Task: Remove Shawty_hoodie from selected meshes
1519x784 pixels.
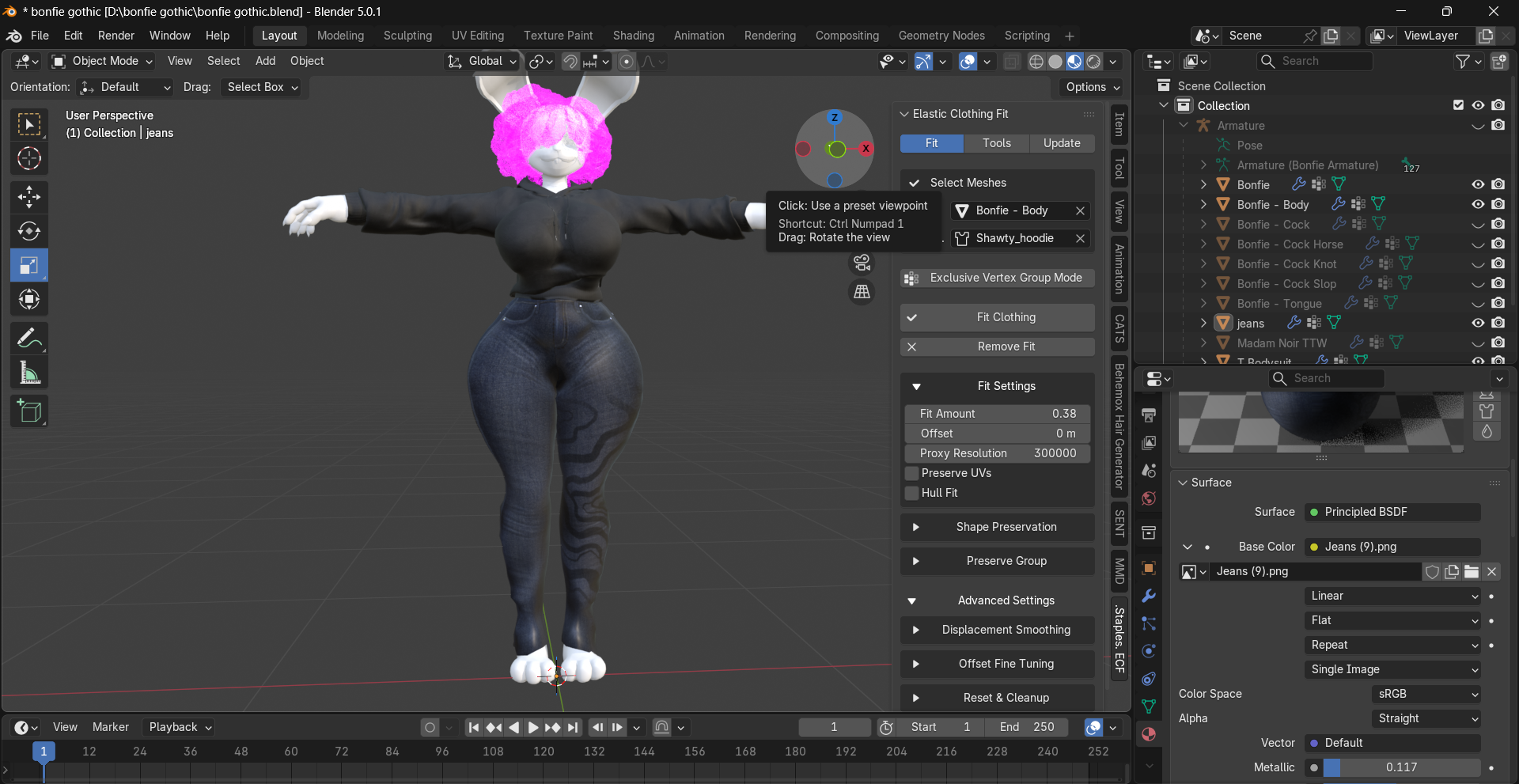Action: pyautogui.click(x=1080, y=238)
